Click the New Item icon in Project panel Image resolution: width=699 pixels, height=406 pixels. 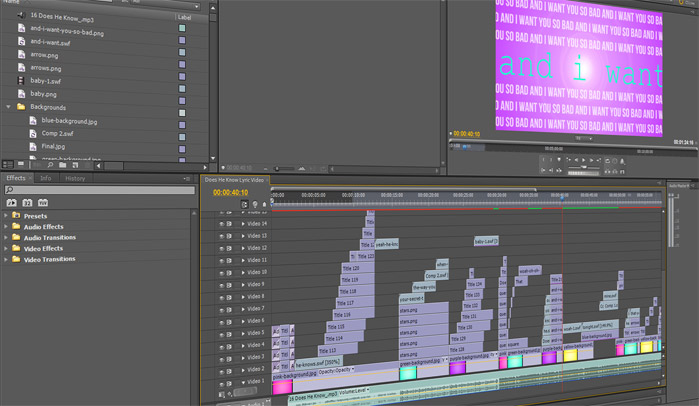tap(75, 165)
